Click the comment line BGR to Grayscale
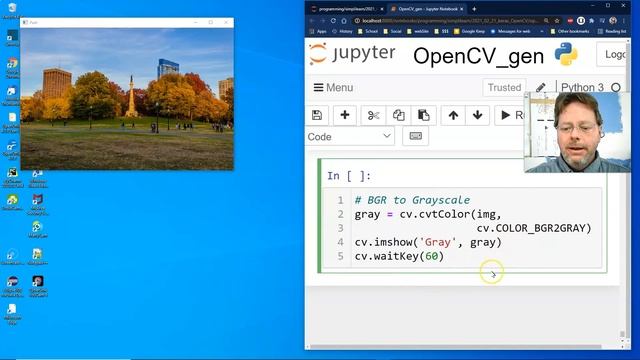 (412, 200)
